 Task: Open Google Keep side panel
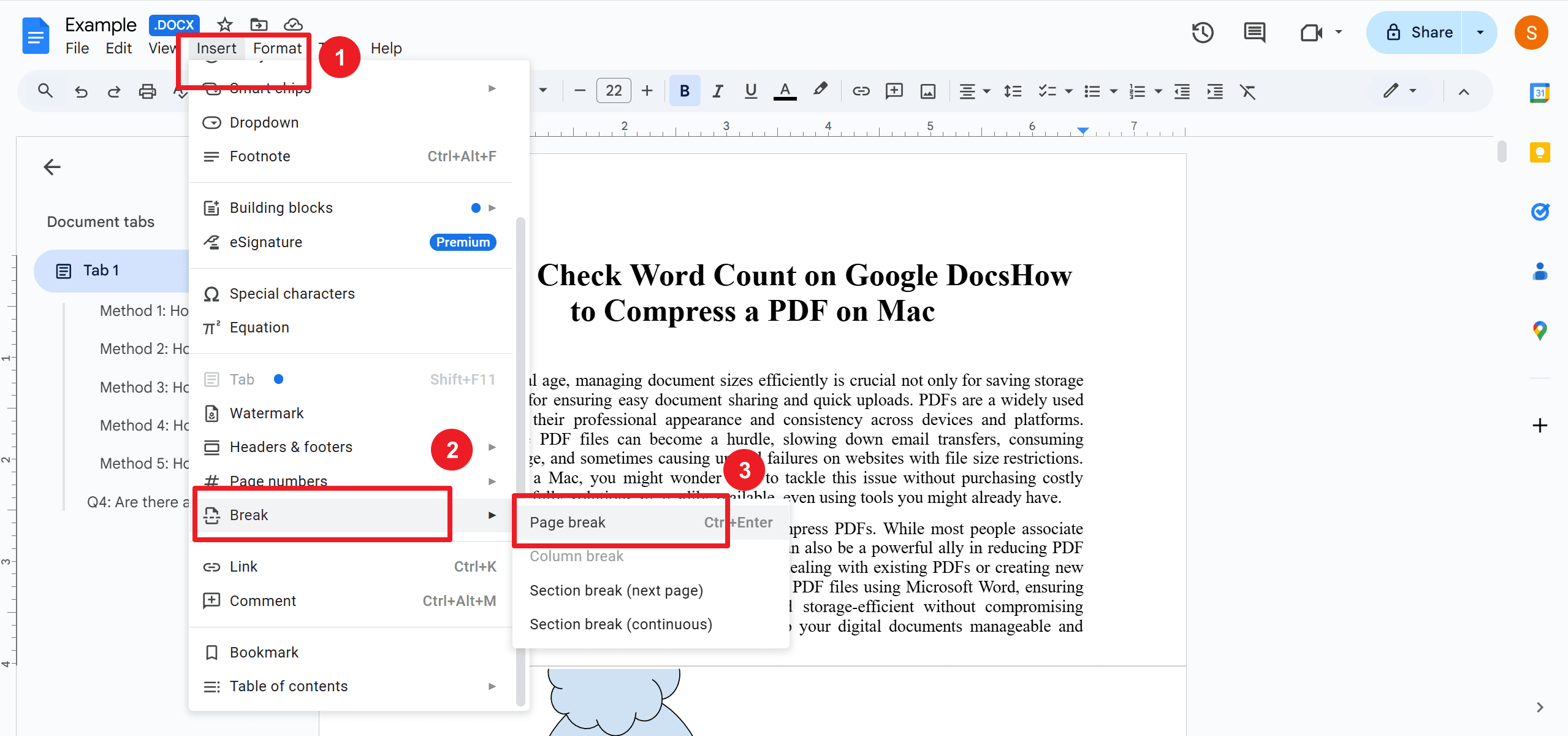tap(1540, 152)
